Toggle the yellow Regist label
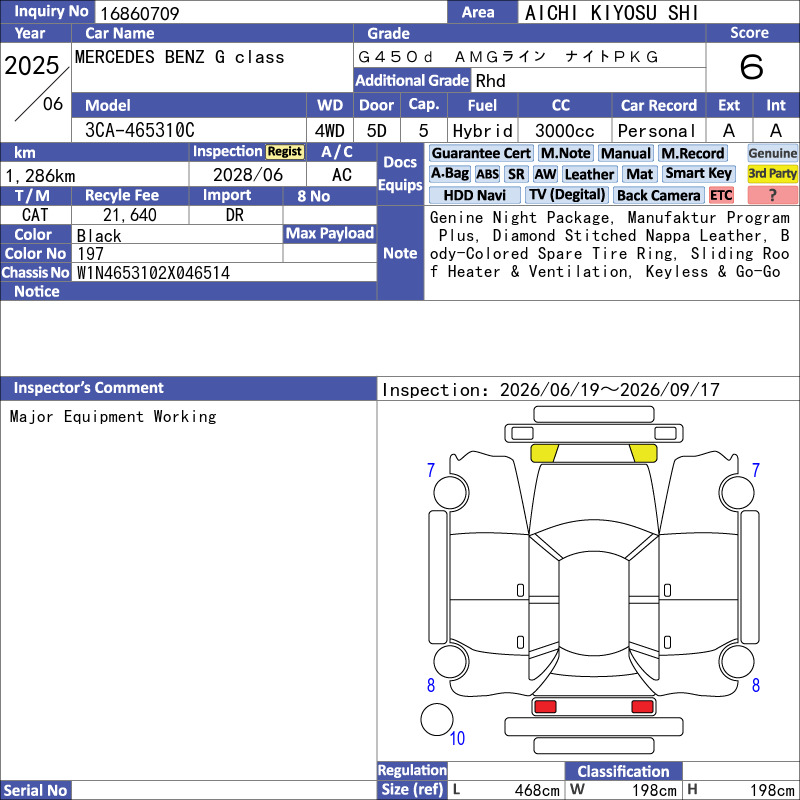Image resolution: width=800 pixels, height=800 pixels. (x=285, y=152)
